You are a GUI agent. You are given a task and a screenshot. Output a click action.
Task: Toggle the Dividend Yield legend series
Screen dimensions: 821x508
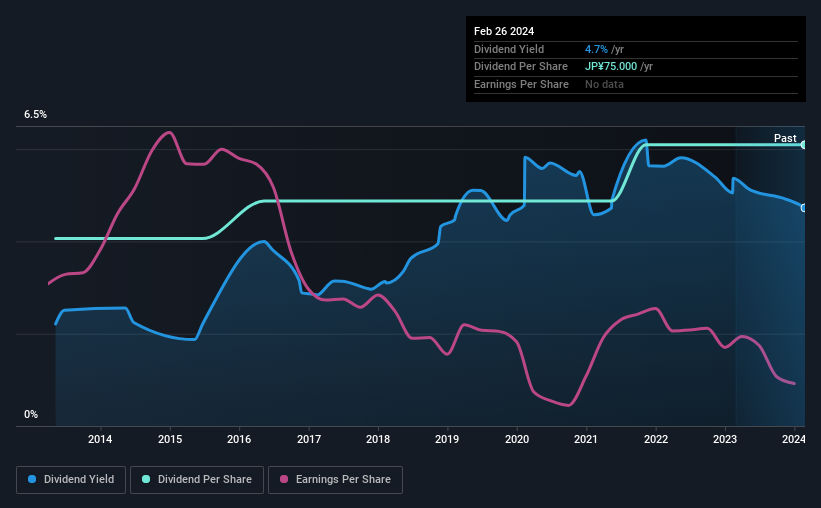click(x=71, y=480)
